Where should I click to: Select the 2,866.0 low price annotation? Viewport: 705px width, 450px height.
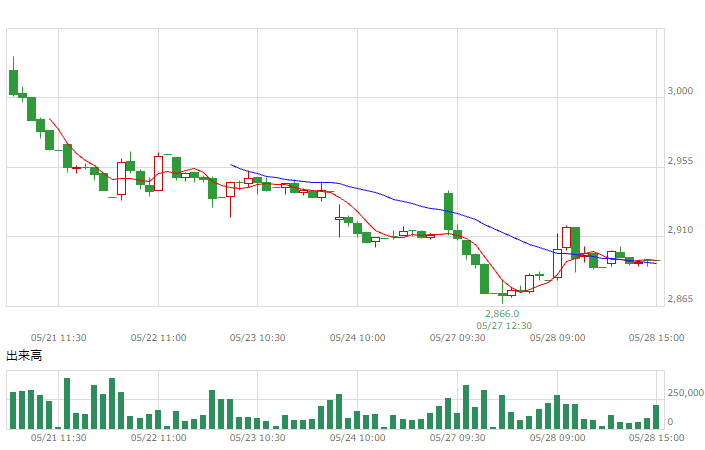tap(502, 314)
